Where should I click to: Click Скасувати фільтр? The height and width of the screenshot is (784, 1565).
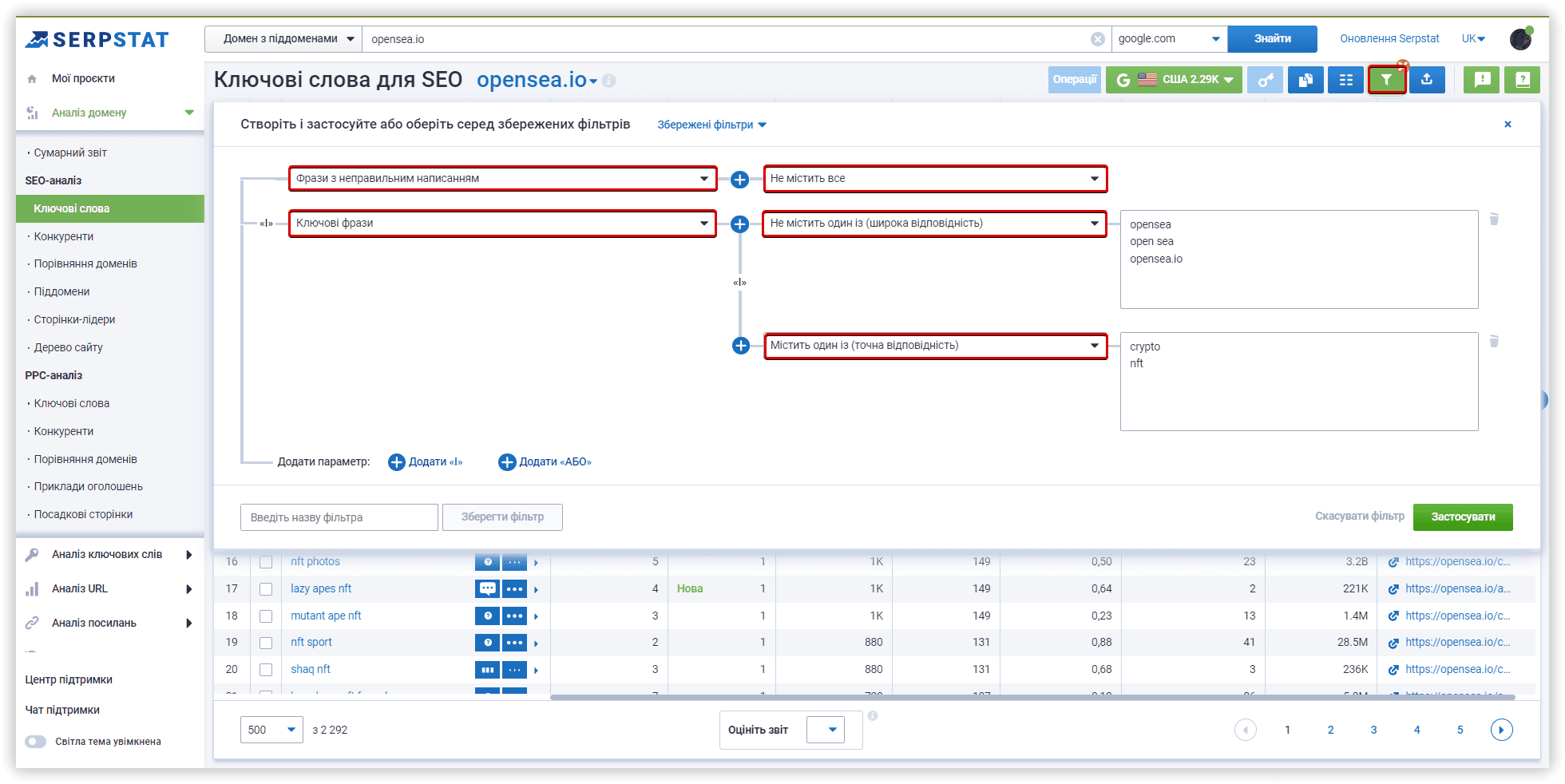pos(1360,517)
